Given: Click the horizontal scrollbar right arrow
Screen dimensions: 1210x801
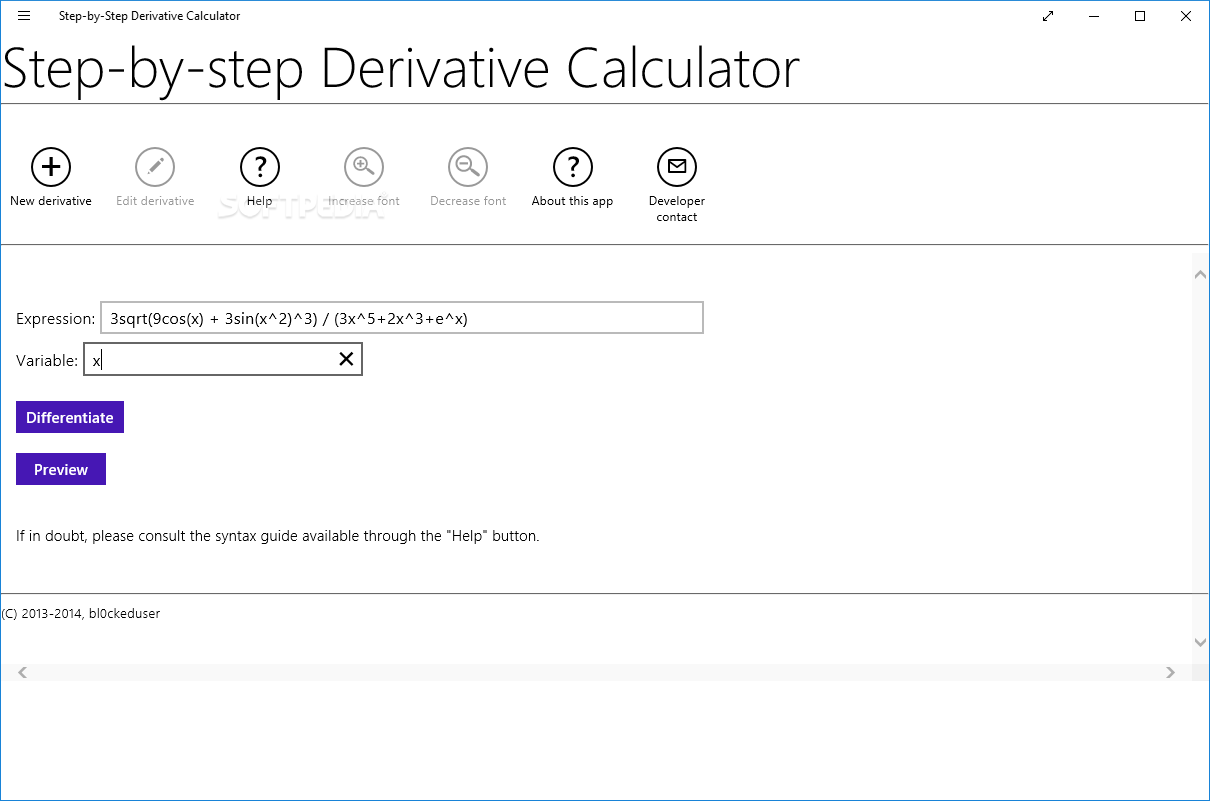Looking at the screenshot, I should point(1170,673).
